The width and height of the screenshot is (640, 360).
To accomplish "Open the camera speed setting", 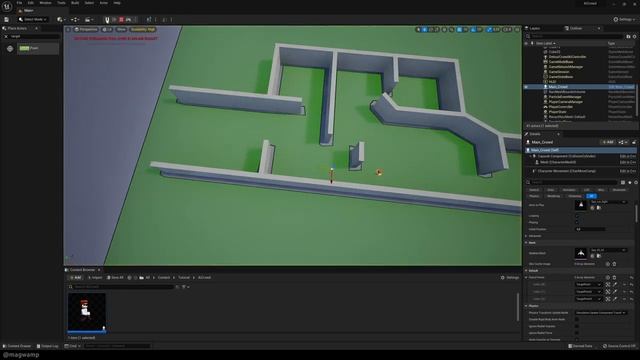I will tap(507, 29).
